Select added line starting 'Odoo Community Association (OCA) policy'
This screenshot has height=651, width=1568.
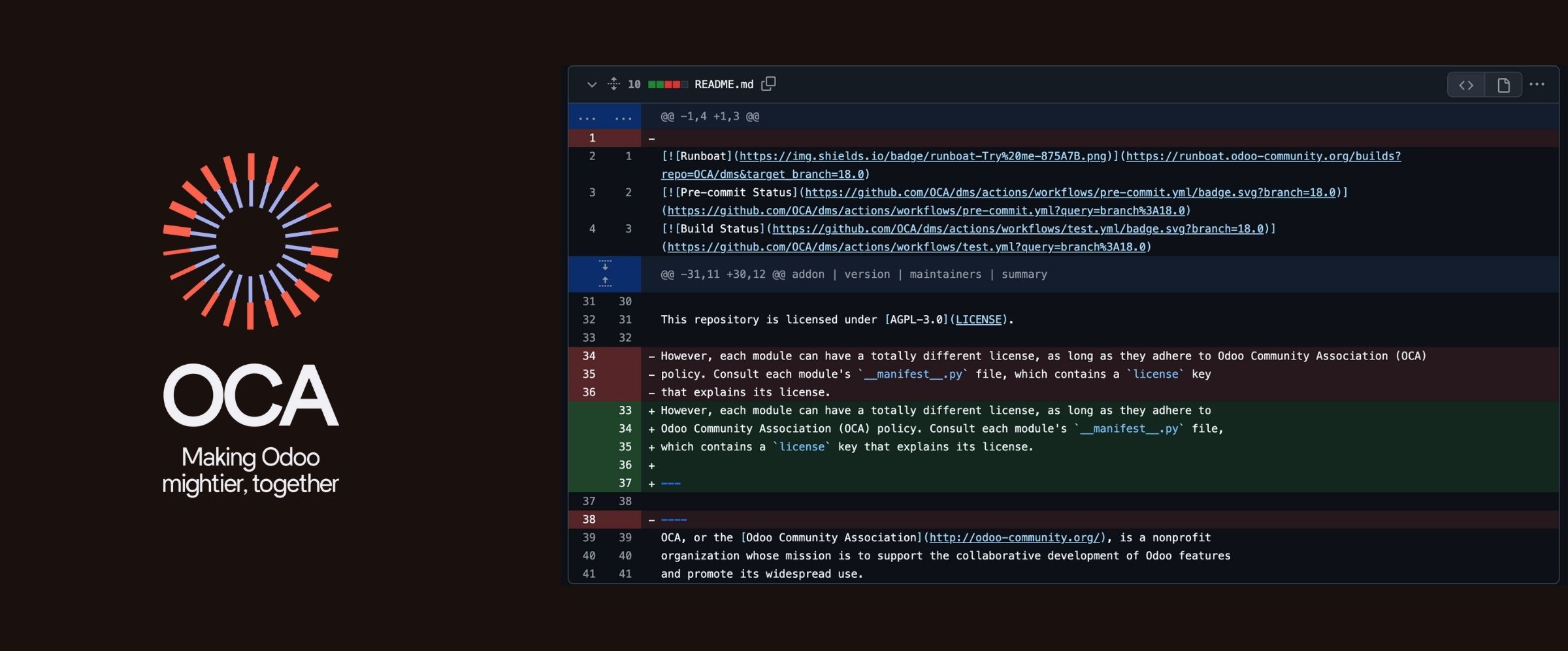point(942,429)
